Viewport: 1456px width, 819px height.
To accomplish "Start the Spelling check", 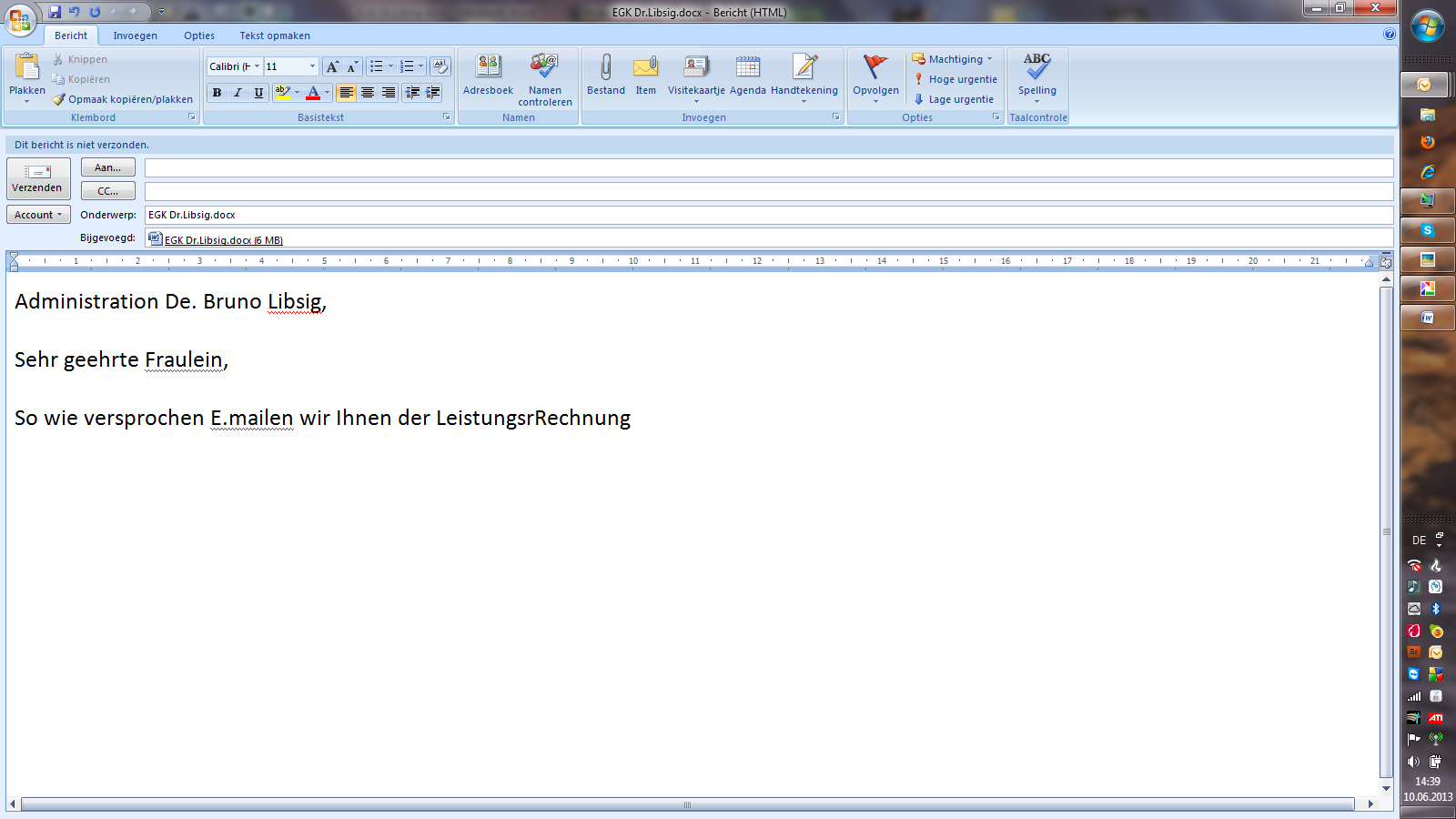I will (x=1036, y=77).
